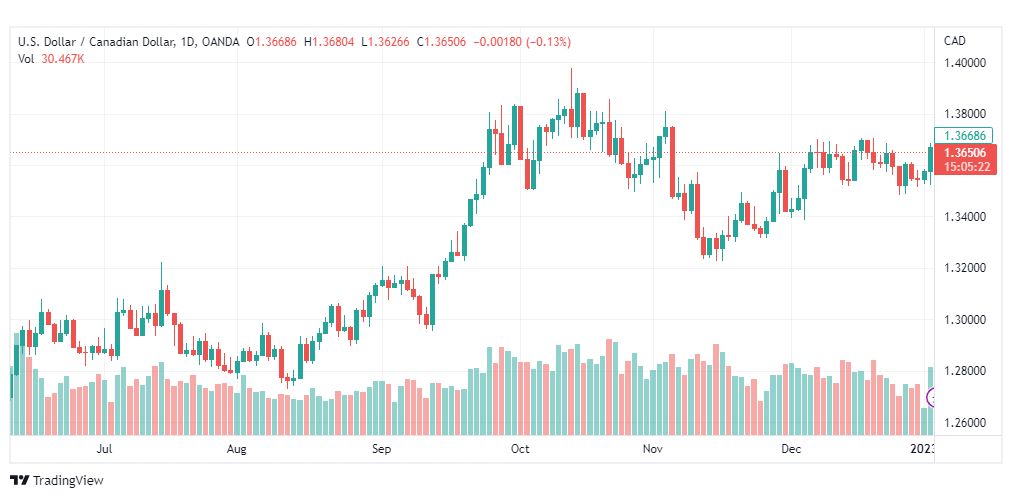
Task: Select the Dec marker on the time axis
Action: (x=791, y=448)
